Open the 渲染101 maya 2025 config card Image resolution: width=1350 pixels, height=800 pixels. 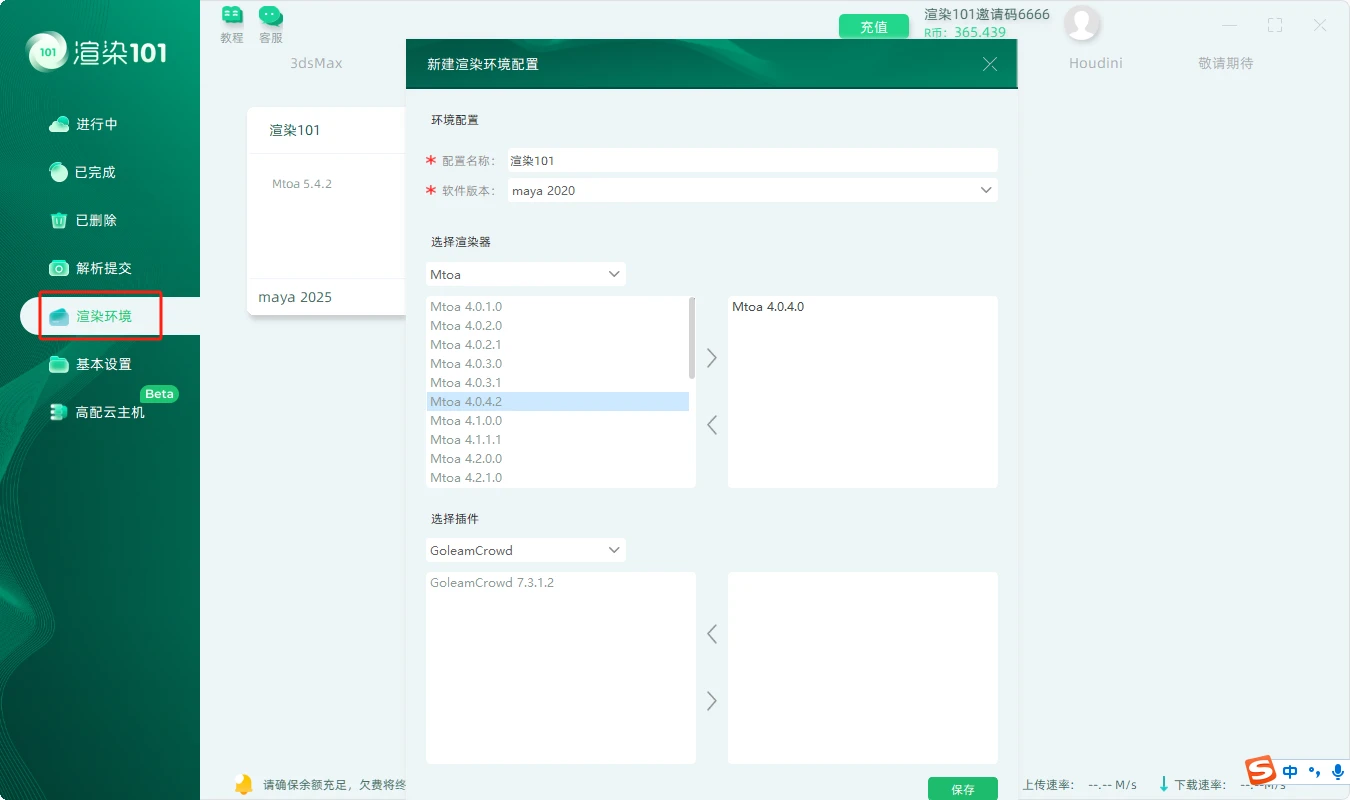pos(326,211)
